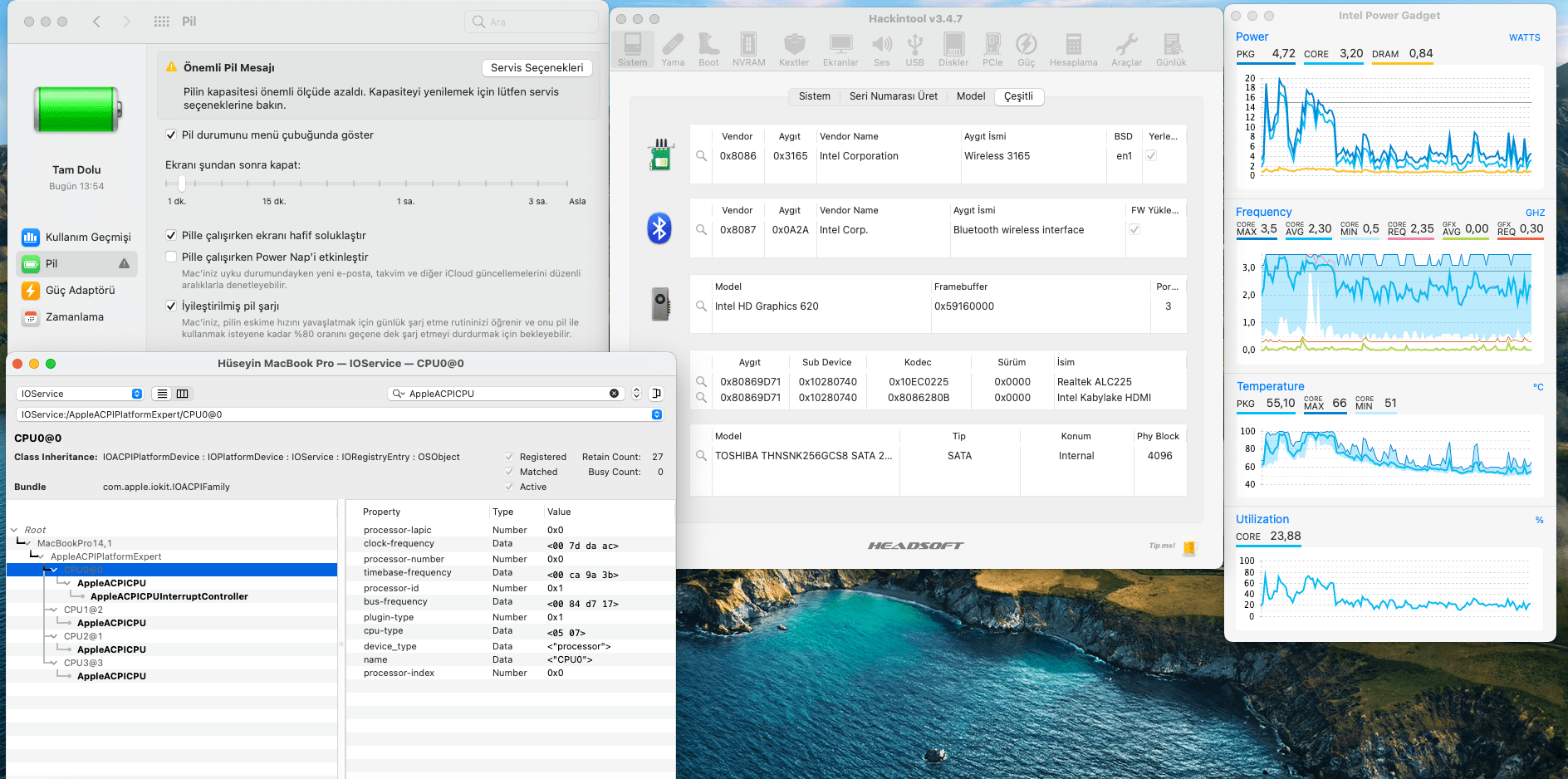Uncheck 'Pil durumunu menü çubuğunda göster'
Viewport: 1568px width, 779px height.
[x=171, y=135]
